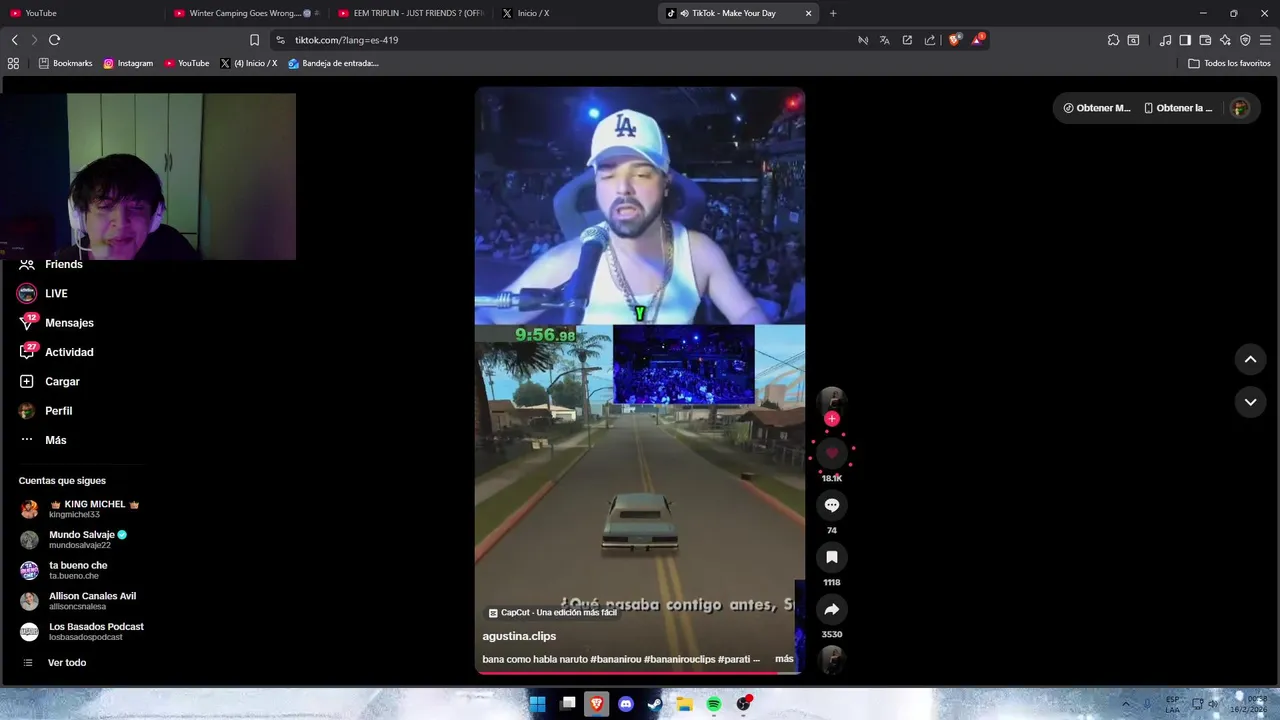
Task: Open browser extensions puzzle icon
Action: click(1113, 40)
